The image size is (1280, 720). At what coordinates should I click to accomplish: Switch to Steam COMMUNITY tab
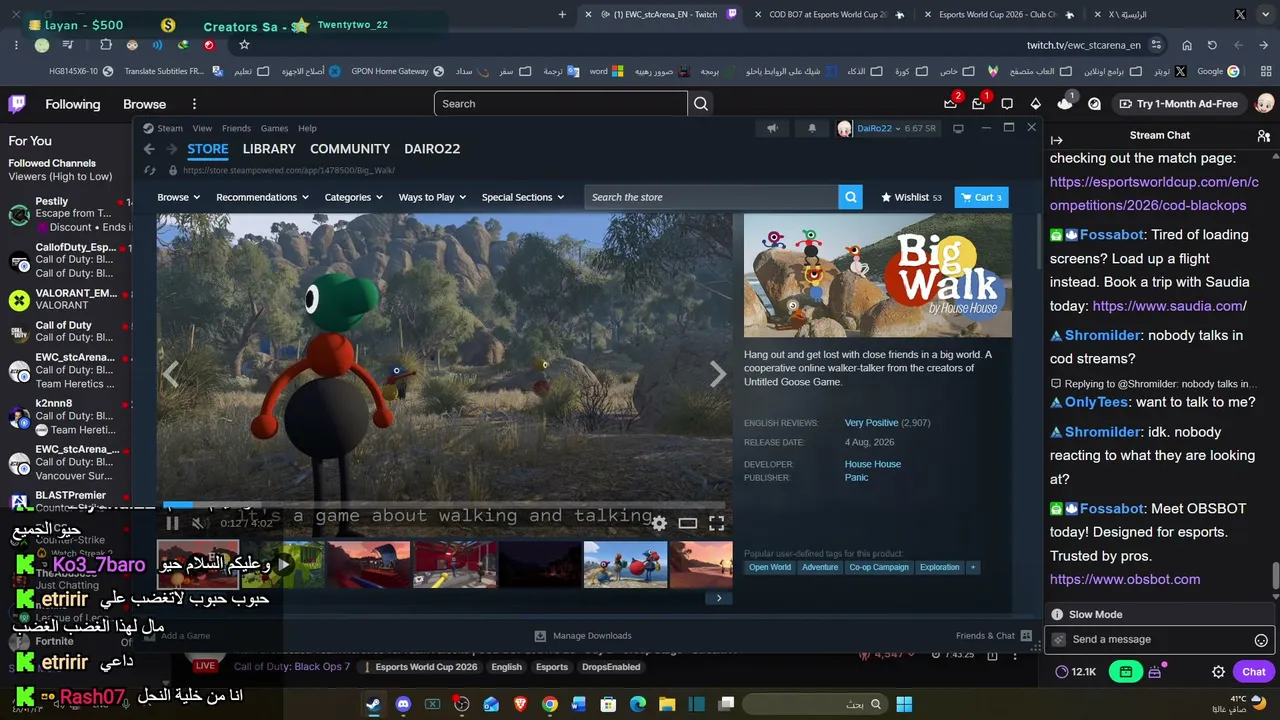[x=350, y=149]
